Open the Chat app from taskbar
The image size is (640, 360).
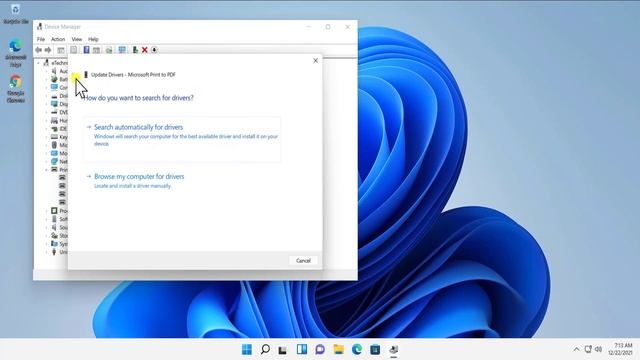[x=320, y=349]
